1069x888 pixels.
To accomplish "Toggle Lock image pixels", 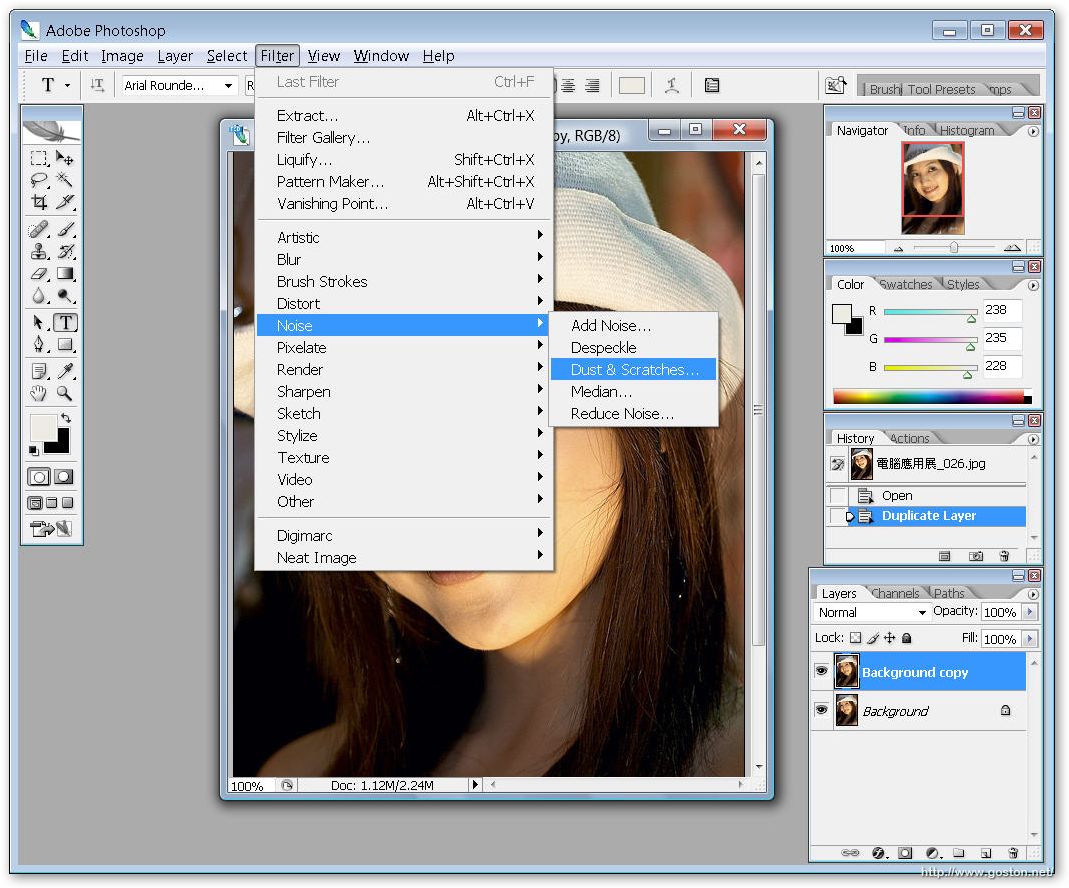I will [x=873, y=638].
